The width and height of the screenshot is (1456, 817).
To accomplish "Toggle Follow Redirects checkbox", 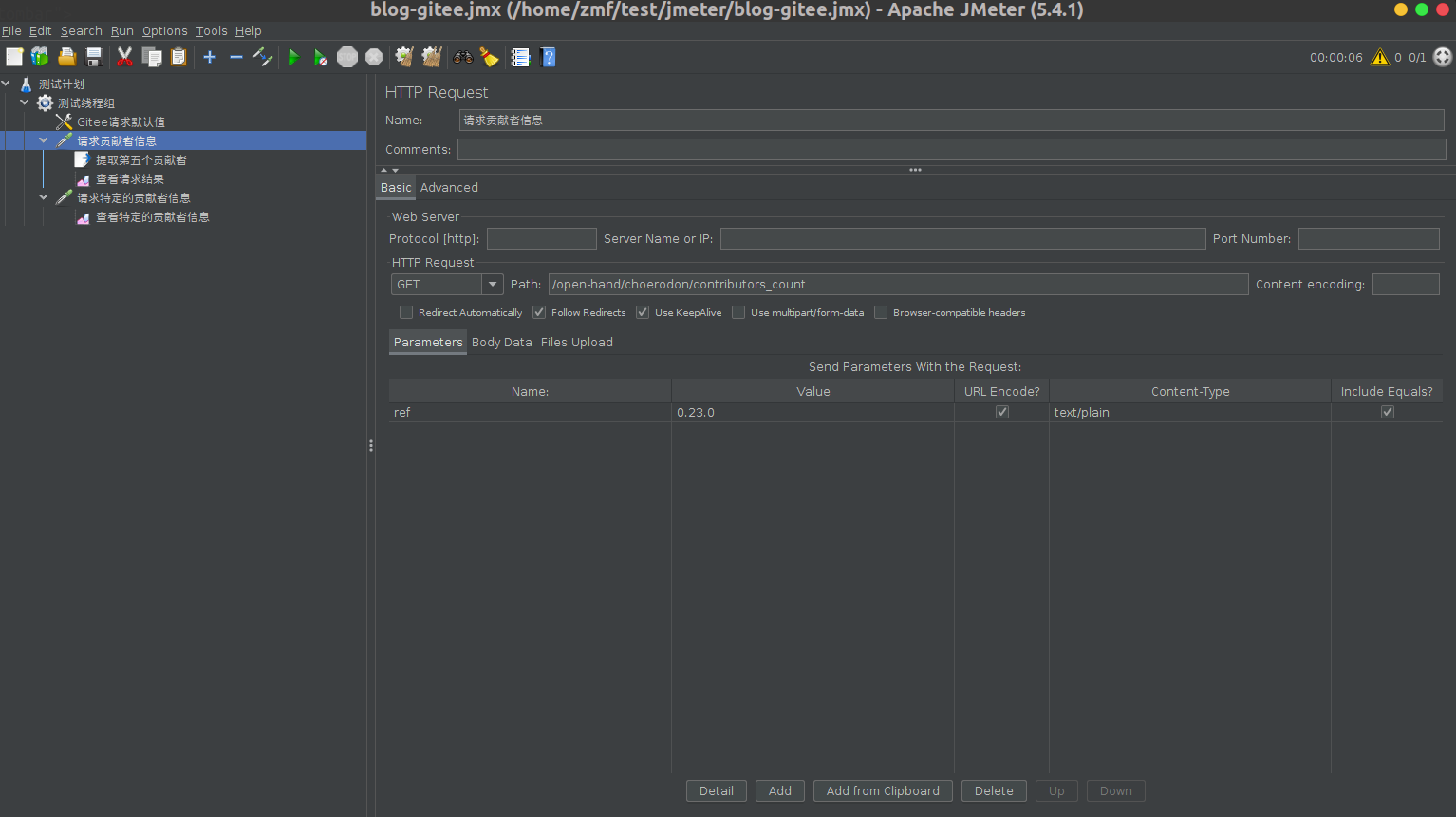I will [539, 312].
